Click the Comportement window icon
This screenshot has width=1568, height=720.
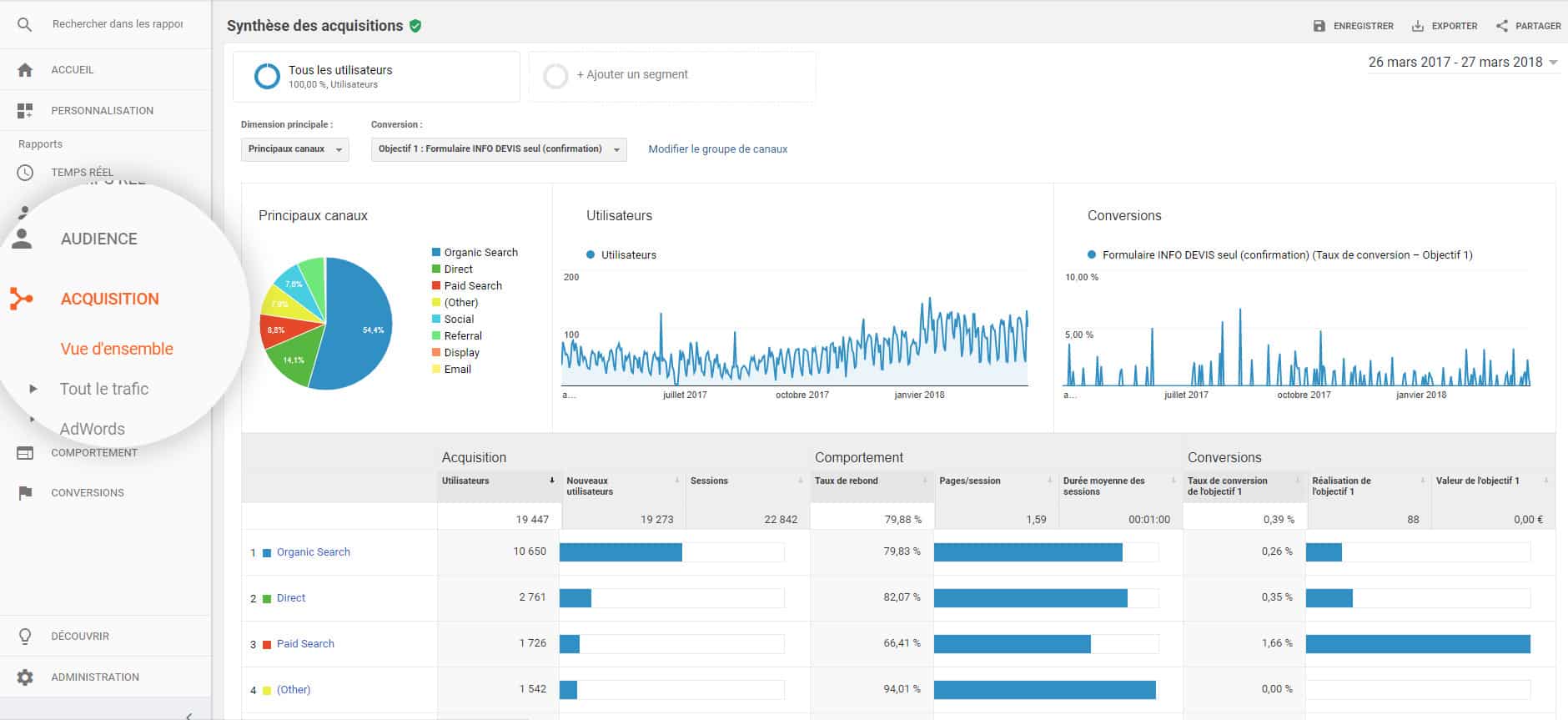click(25, 453)
